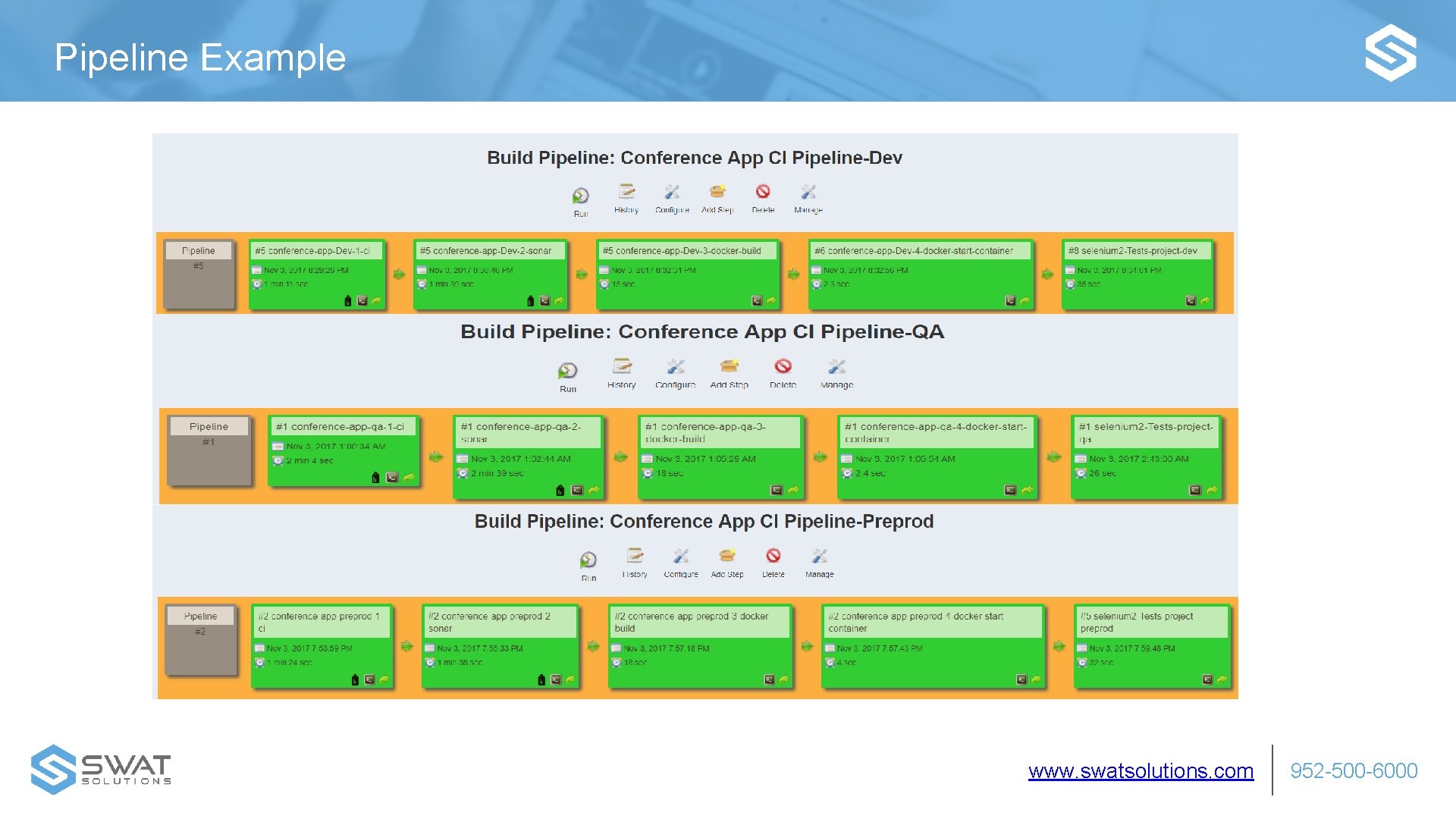Click Add Step icon for Pipeline-QA

click(729, 367)
